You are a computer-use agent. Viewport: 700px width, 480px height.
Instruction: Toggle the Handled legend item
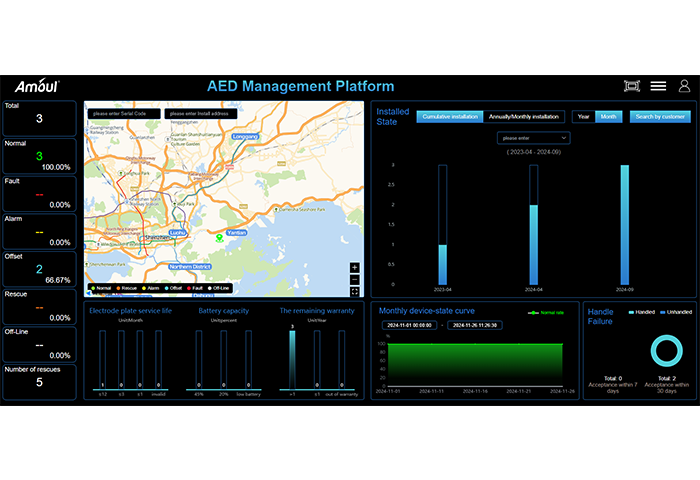[643, 312]
